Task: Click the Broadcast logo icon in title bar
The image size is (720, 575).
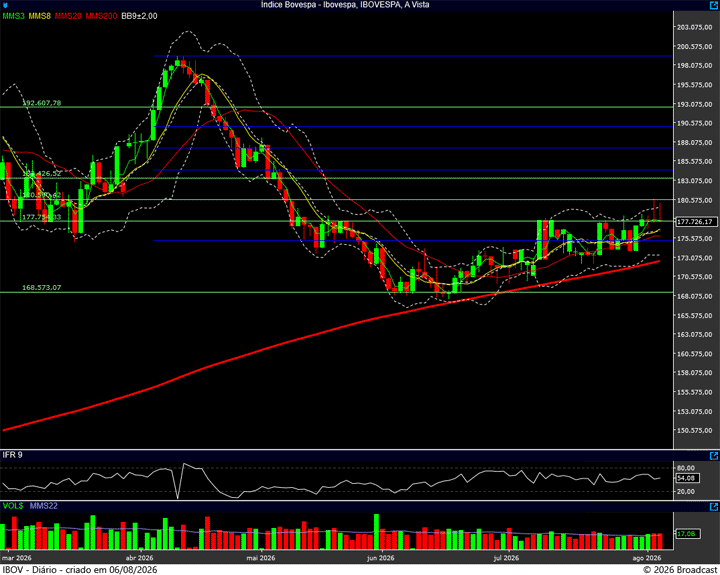Action: (x=4, y=5)
